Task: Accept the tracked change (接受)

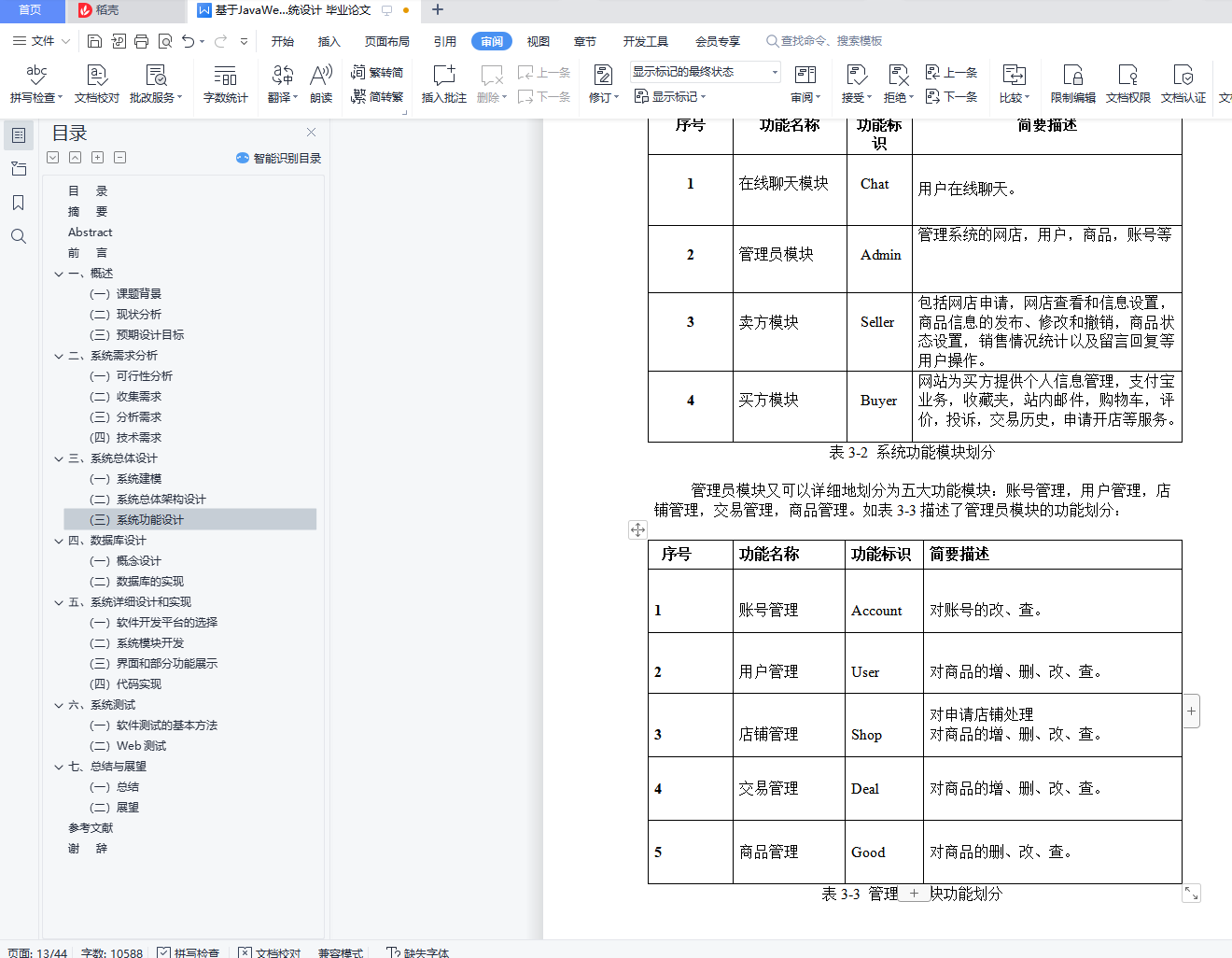Action: (856, 83)
